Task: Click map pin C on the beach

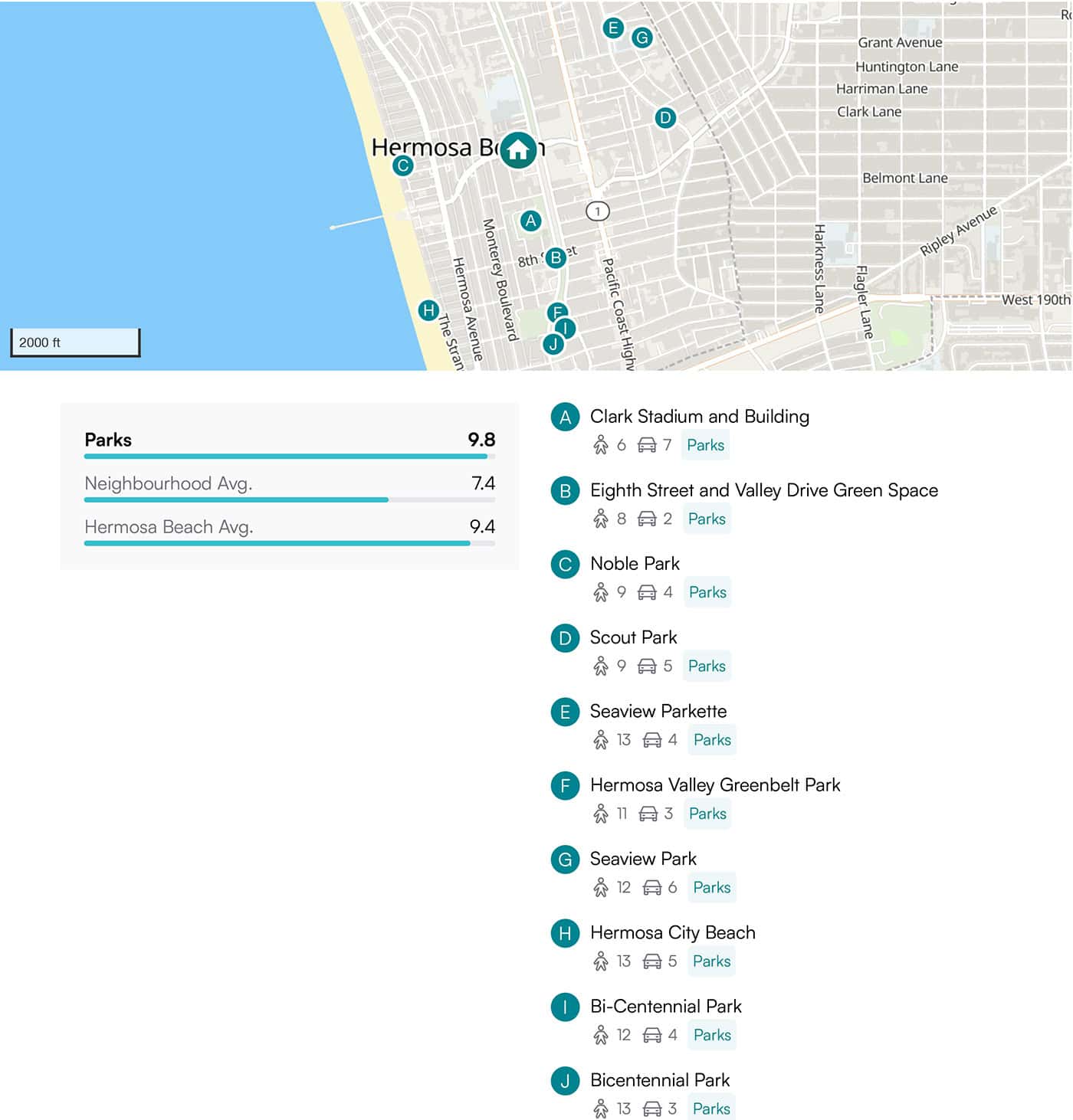Action: (x=403, y=165)
